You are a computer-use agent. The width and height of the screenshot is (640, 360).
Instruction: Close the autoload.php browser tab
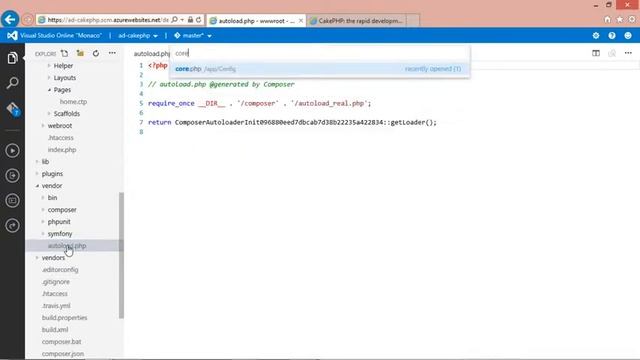(x=301, y=20)
